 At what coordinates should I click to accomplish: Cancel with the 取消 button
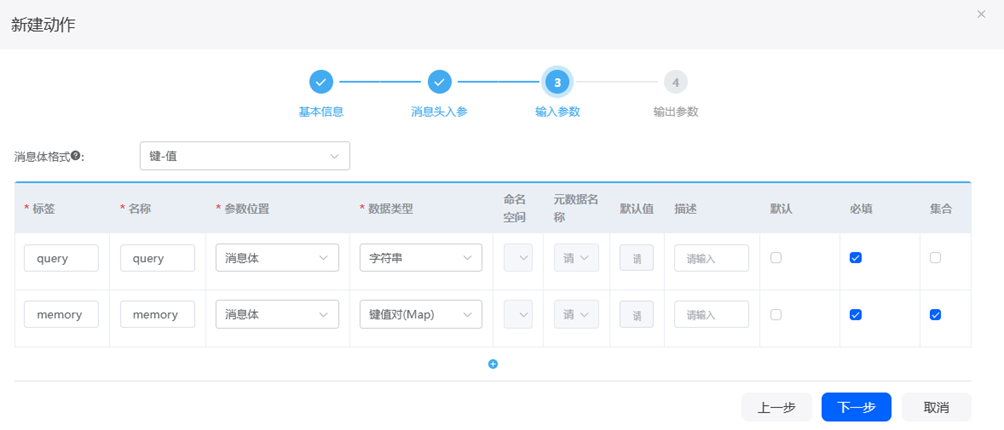click(936, 407)
